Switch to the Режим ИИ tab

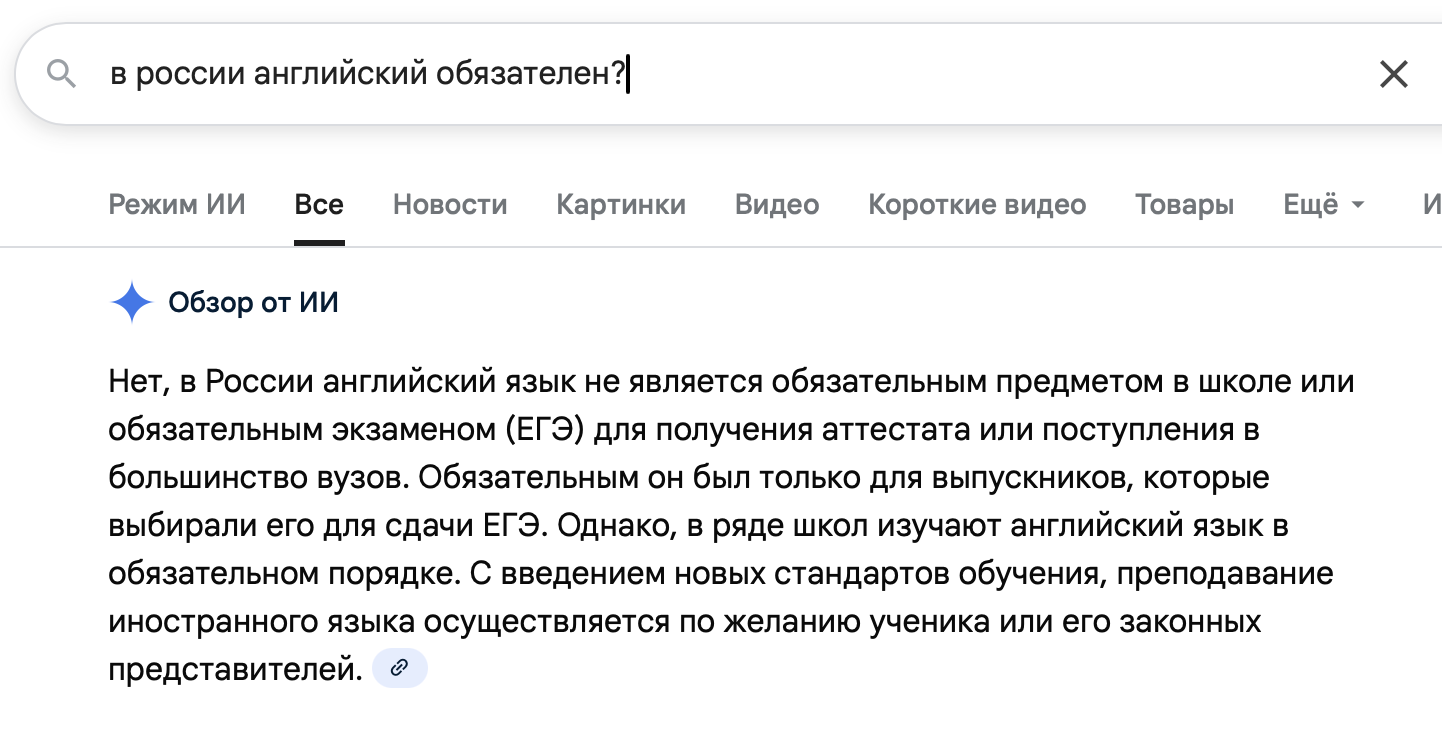click(177, 205)
